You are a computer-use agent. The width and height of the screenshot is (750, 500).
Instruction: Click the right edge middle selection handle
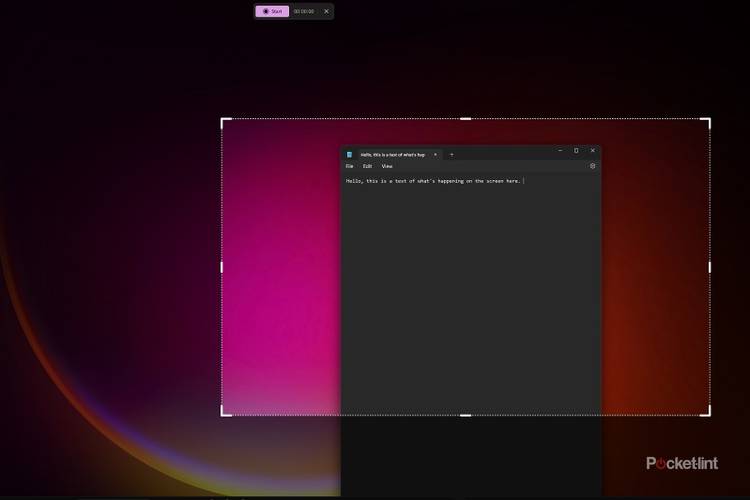[x=710, y=267]
